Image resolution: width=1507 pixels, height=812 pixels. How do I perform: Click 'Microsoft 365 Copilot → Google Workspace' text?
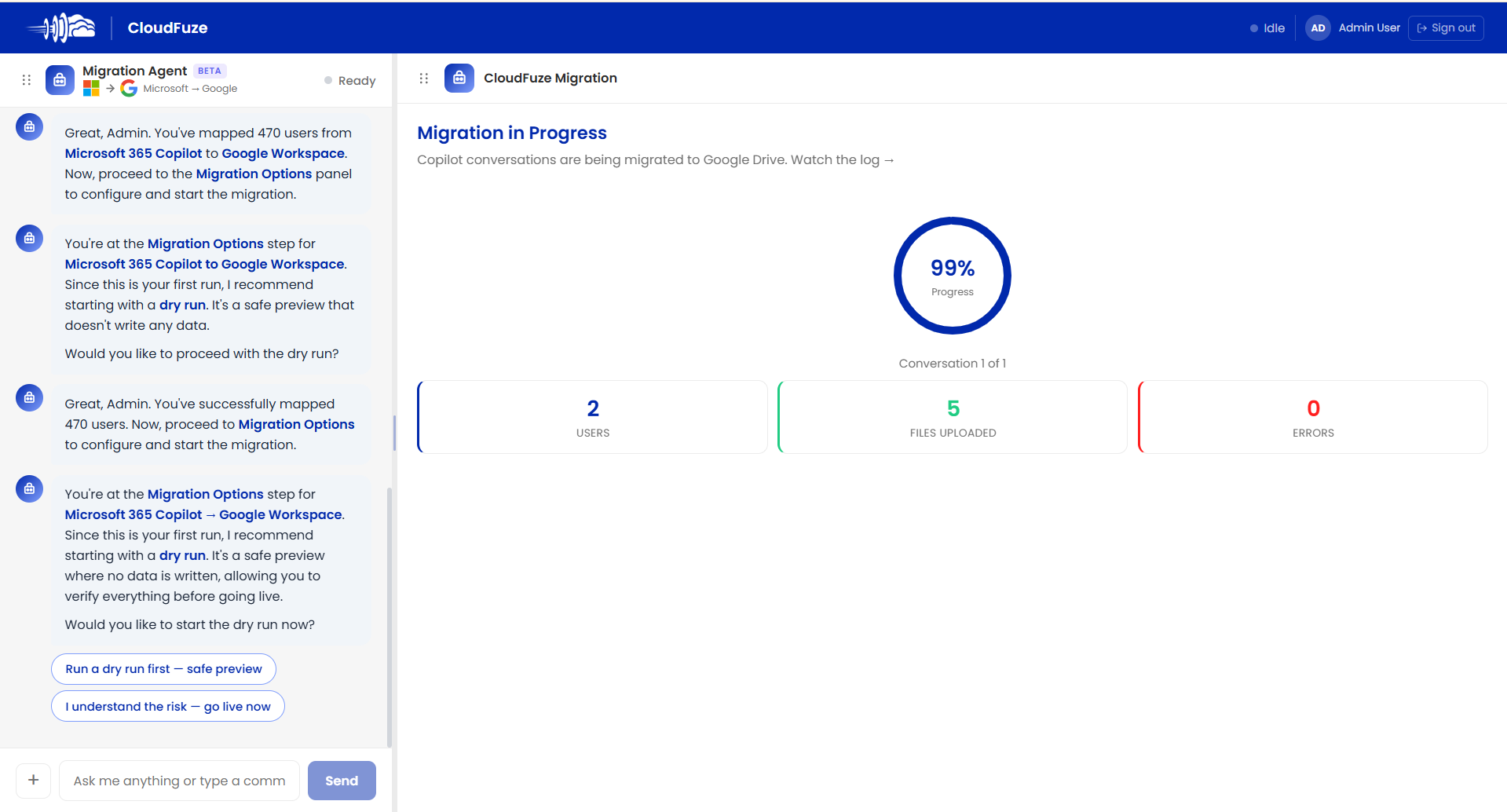[x=203, y=514]
